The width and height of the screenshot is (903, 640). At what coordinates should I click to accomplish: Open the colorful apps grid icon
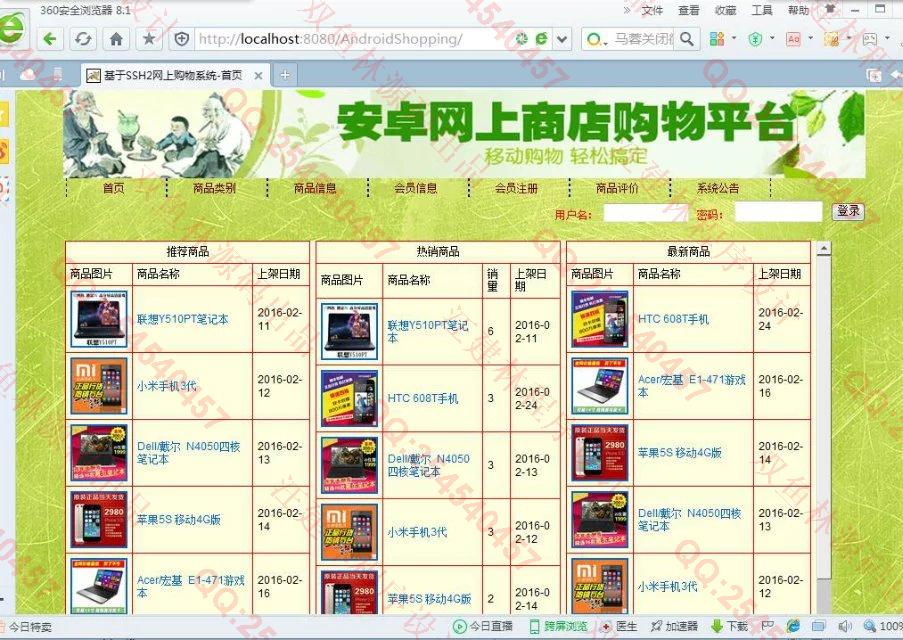[717, 39]
